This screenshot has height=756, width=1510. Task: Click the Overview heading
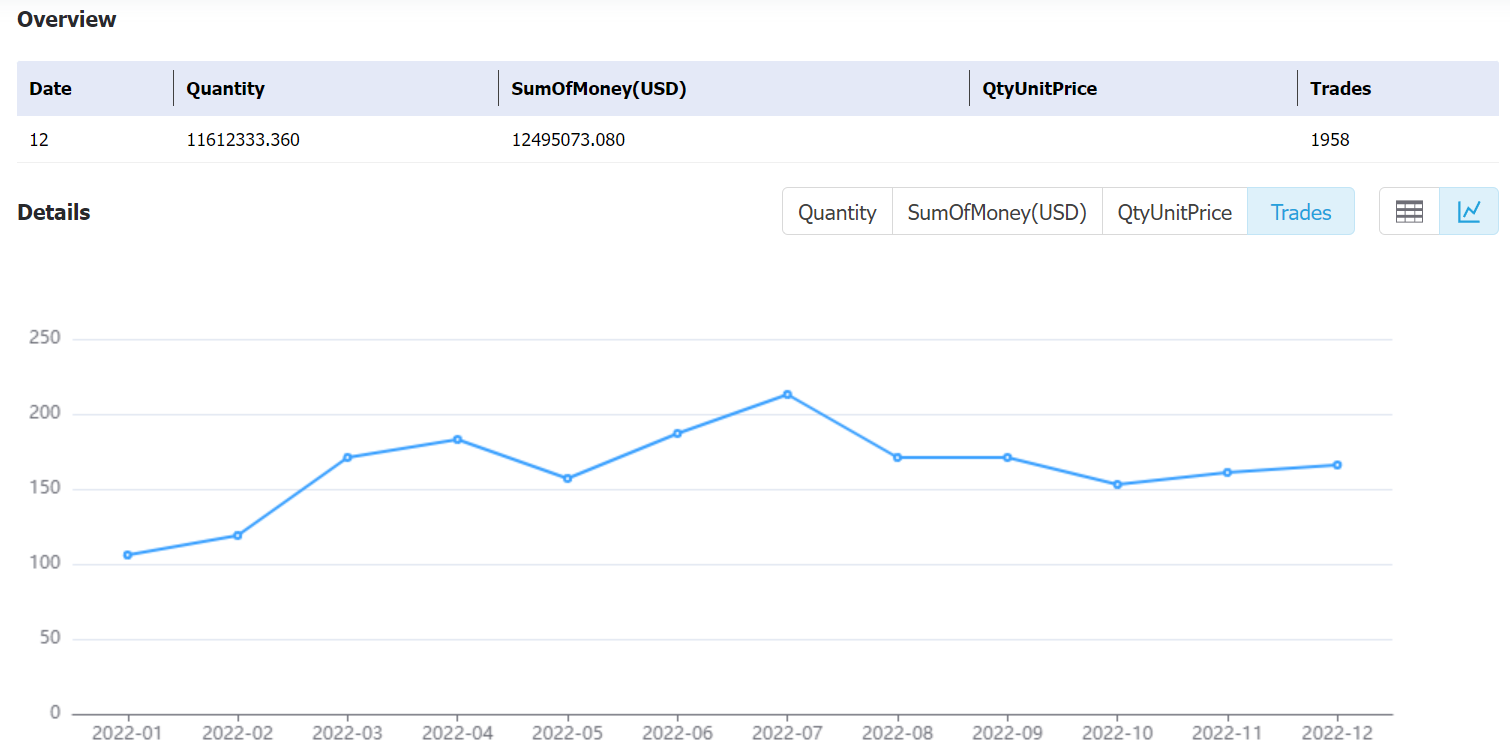coord(67,19)
